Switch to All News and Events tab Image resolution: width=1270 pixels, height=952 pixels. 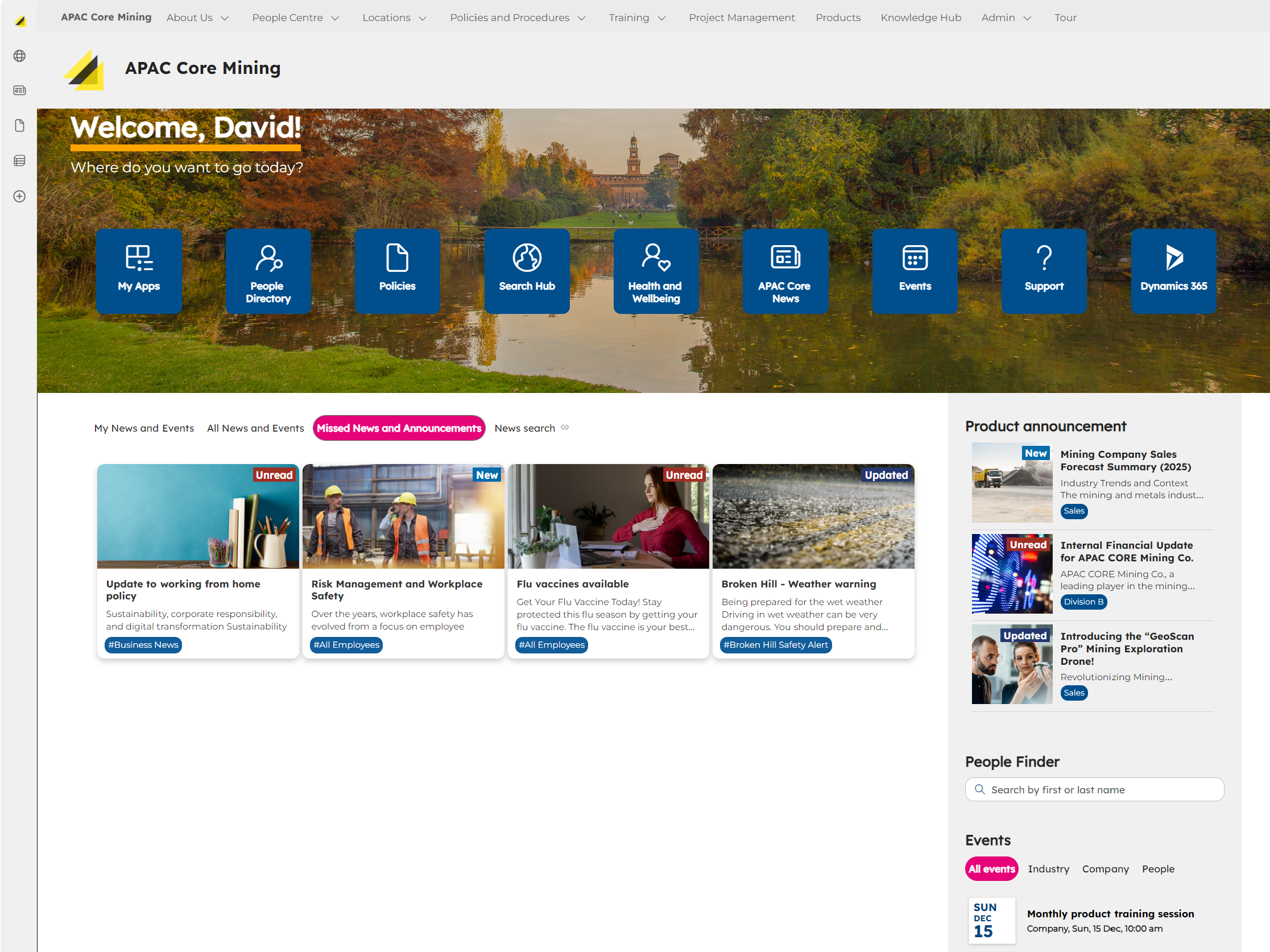click(x=255, y=428)
